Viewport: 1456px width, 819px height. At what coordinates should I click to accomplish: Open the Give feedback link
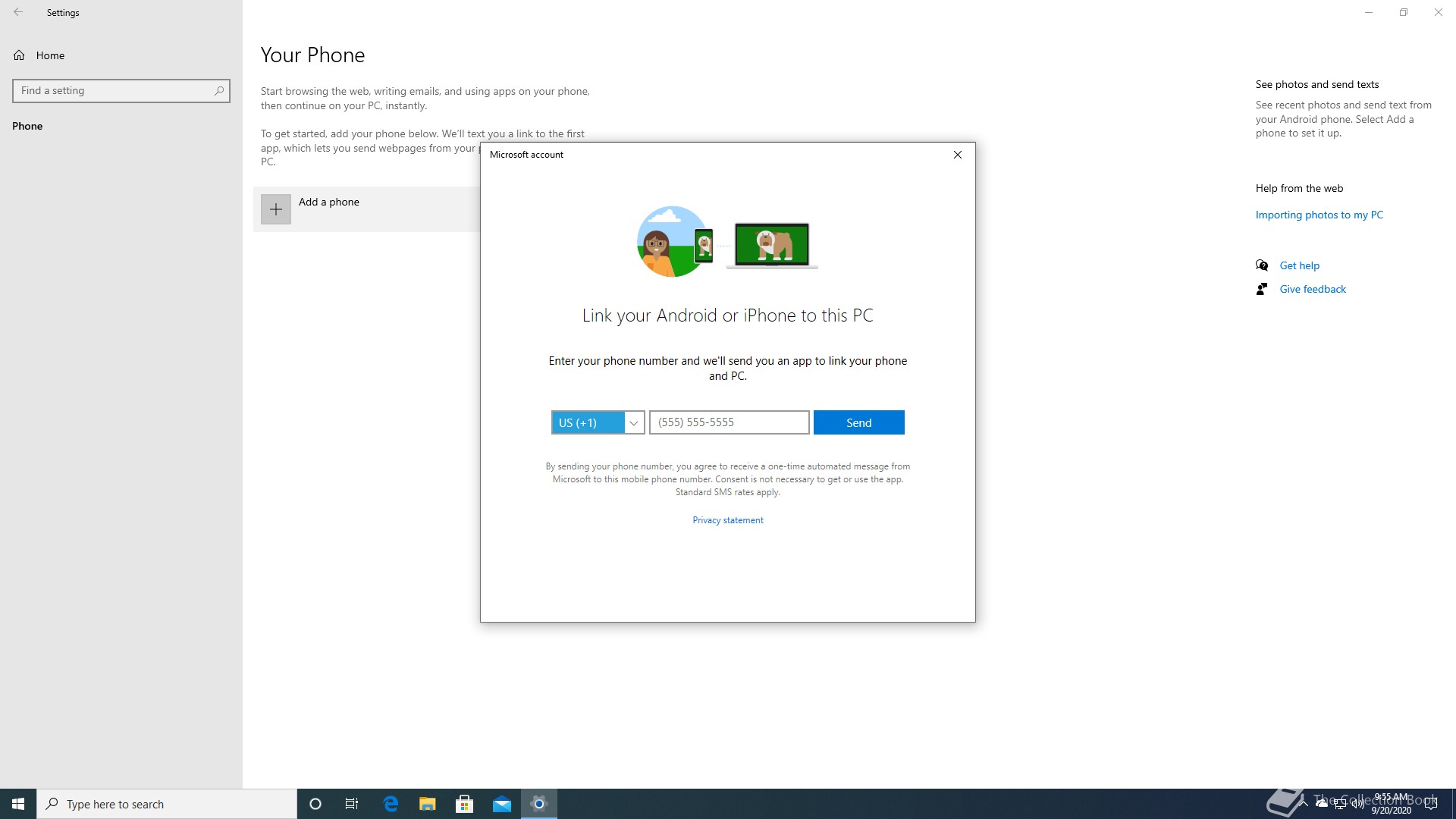tap(1313, 289)
